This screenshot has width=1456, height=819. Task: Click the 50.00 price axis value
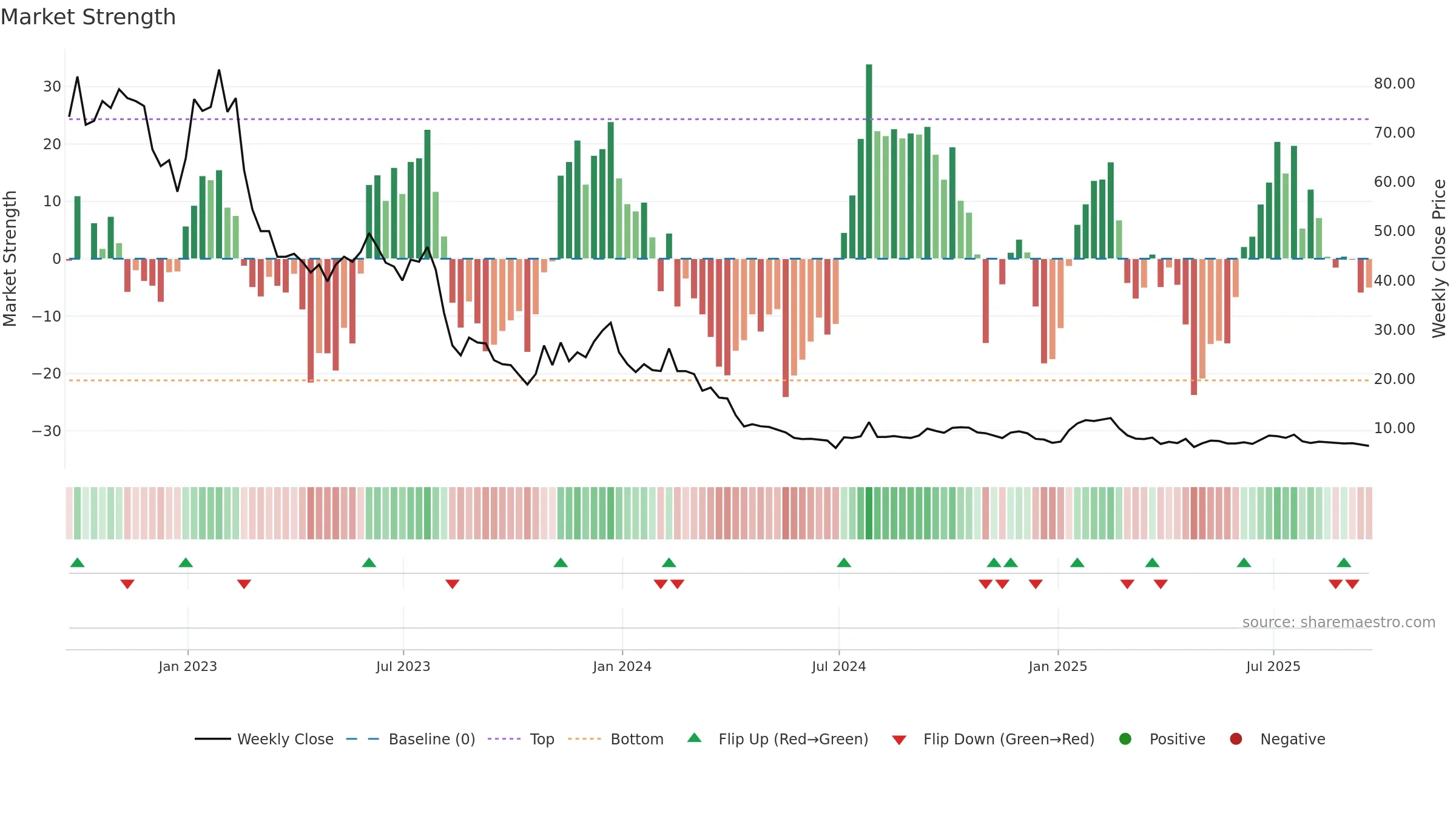pyautogui.click(x=1394, y=231)
